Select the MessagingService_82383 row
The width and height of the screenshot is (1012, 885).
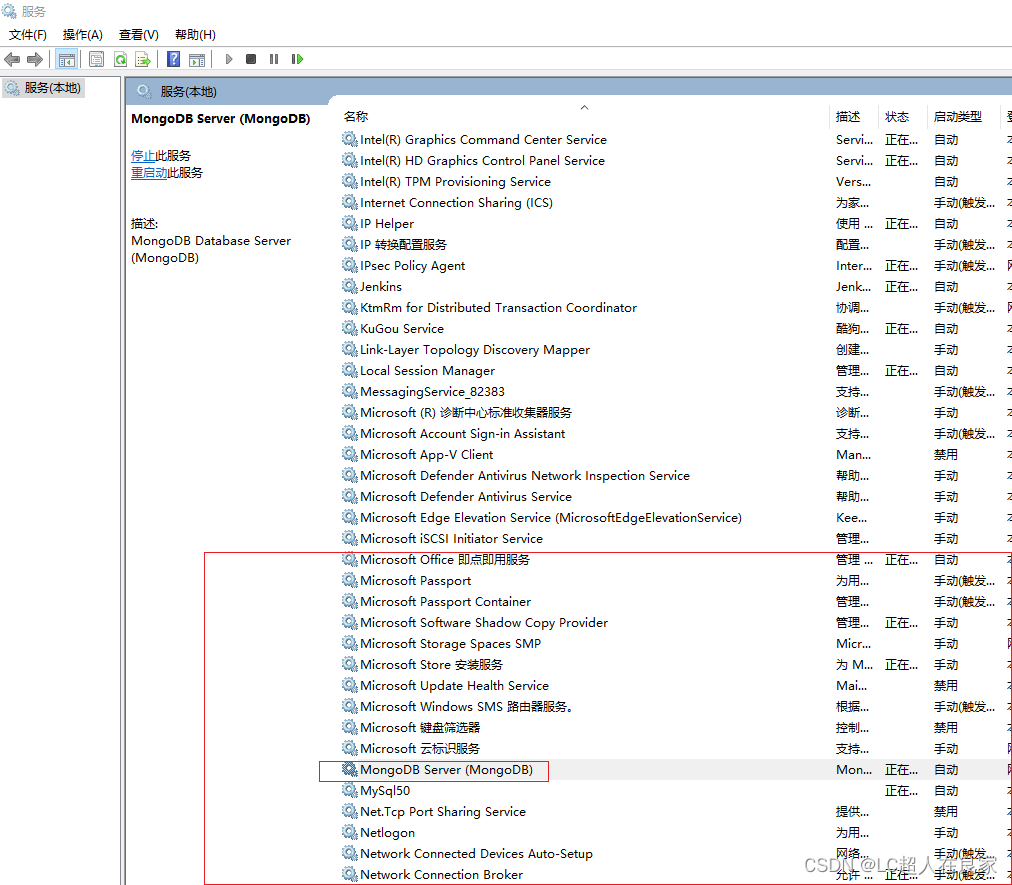(676, 392)
